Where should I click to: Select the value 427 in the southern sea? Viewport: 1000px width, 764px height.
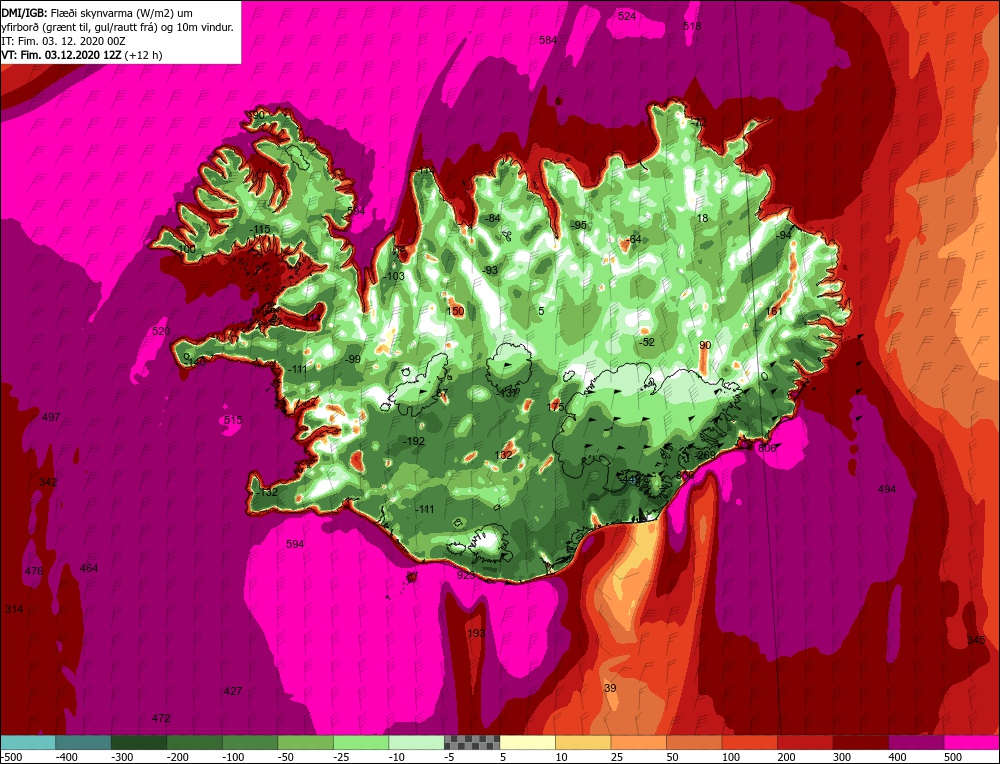click(x=233, y=691)
